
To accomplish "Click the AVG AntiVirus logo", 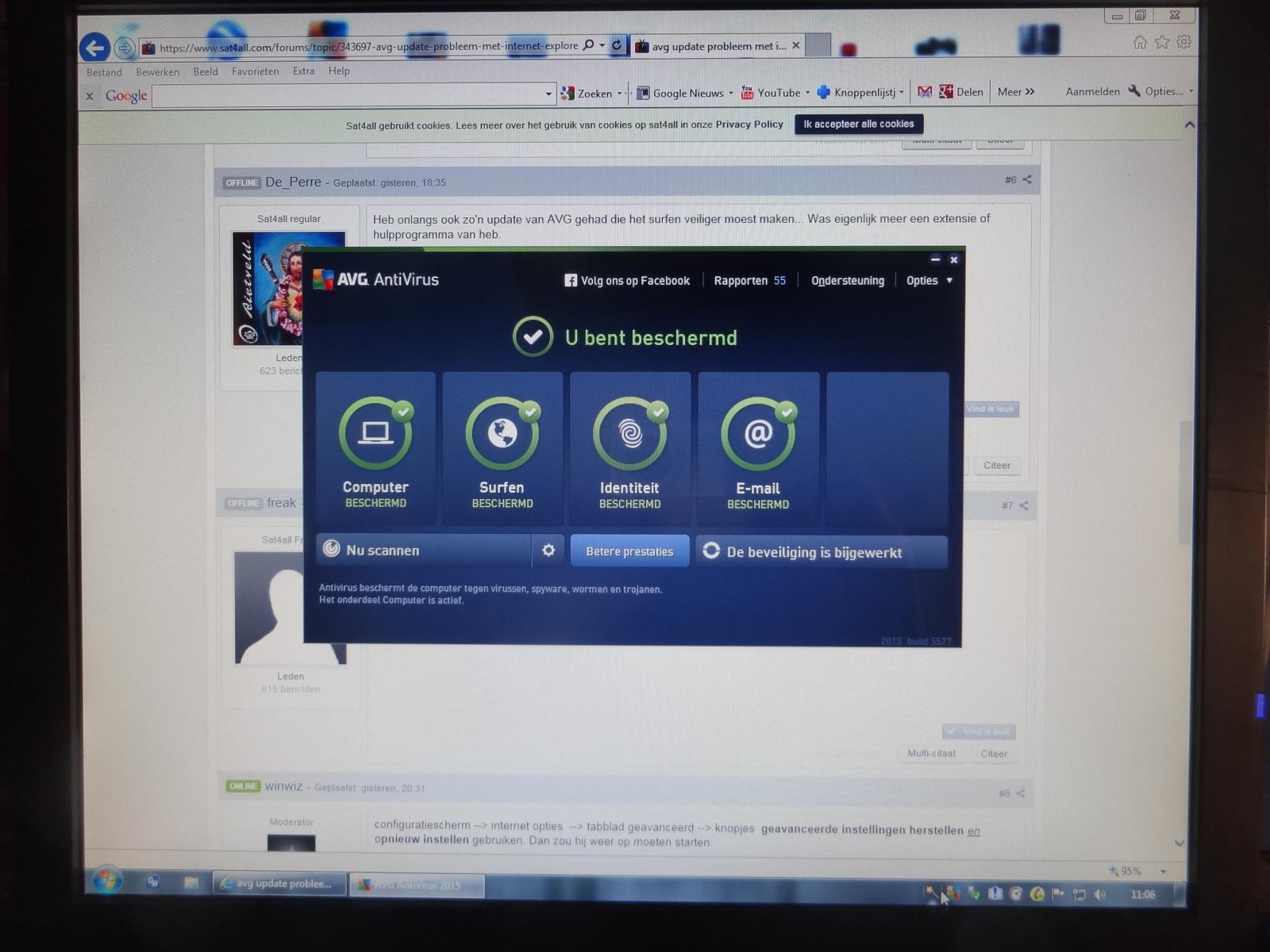I will coord(376,279).
